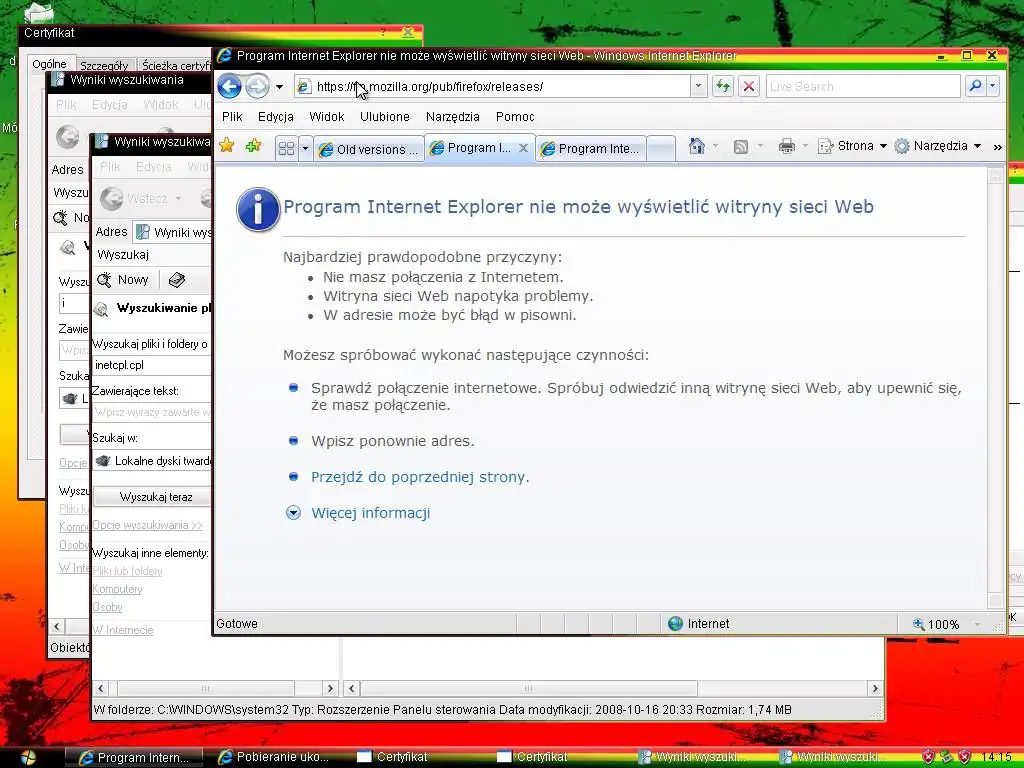1024x768 pixels.
Task: Refresh the page with green arrows icon
Action: click(722, 86)
